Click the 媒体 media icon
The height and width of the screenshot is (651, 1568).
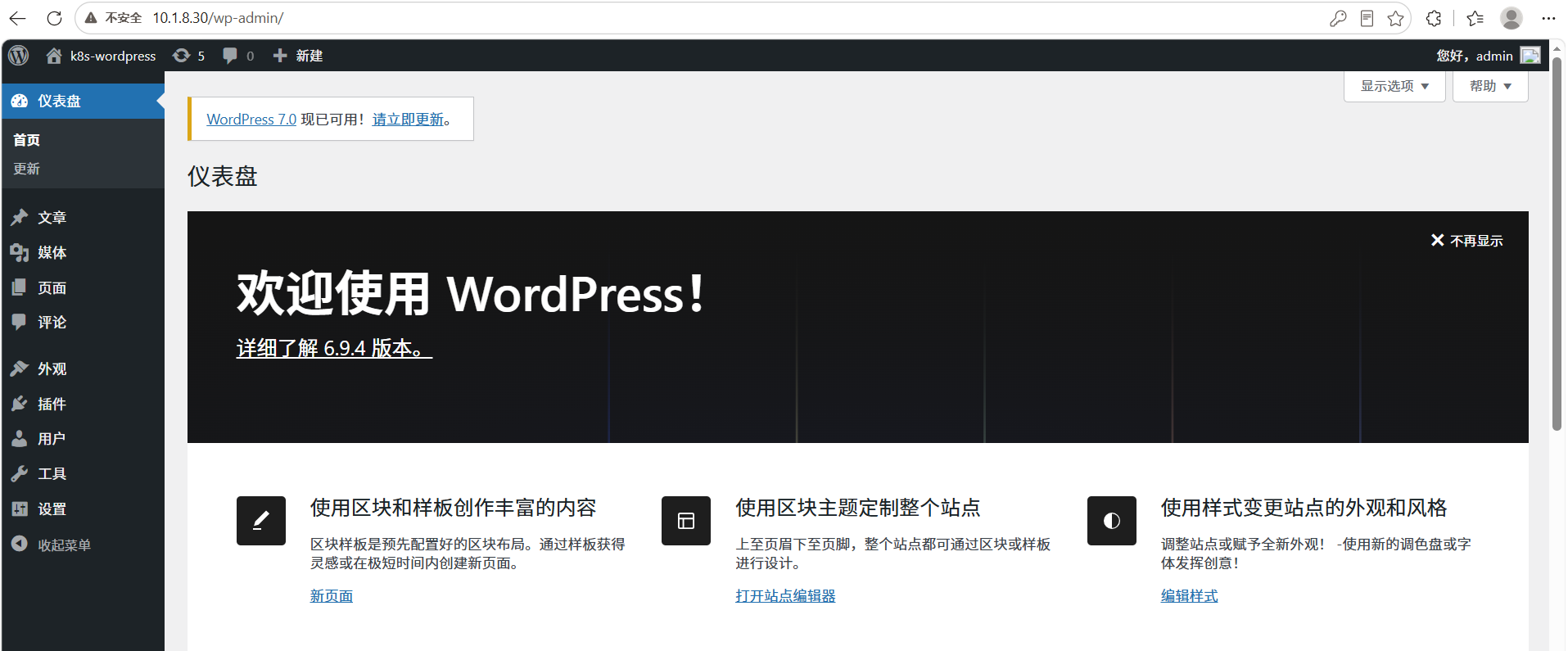20,252
